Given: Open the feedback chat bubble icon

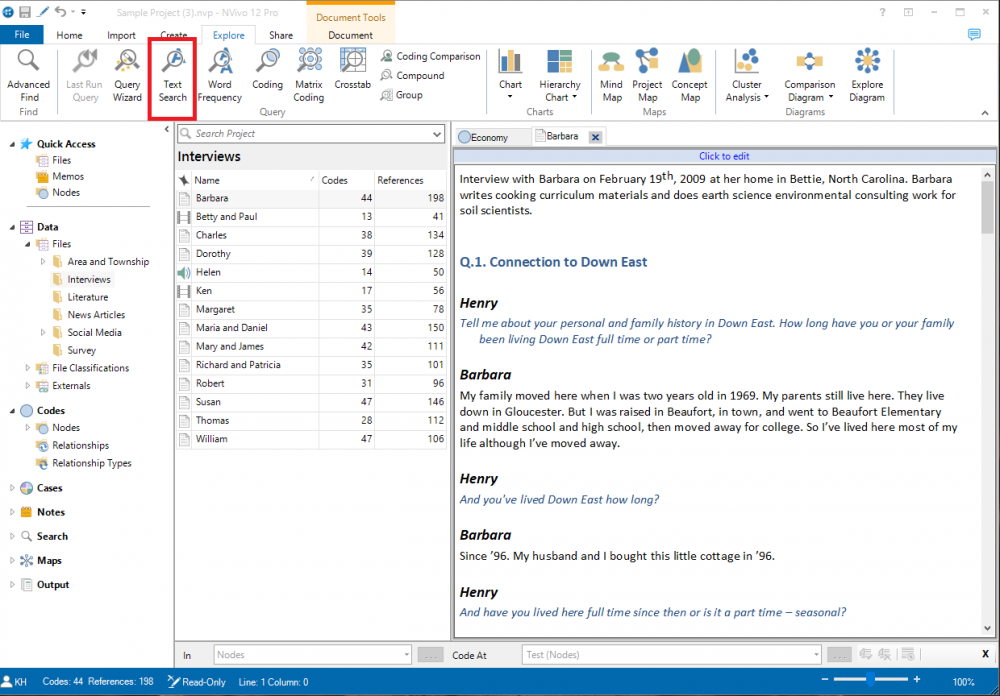Looking at the screenshot, I should 974,34.
